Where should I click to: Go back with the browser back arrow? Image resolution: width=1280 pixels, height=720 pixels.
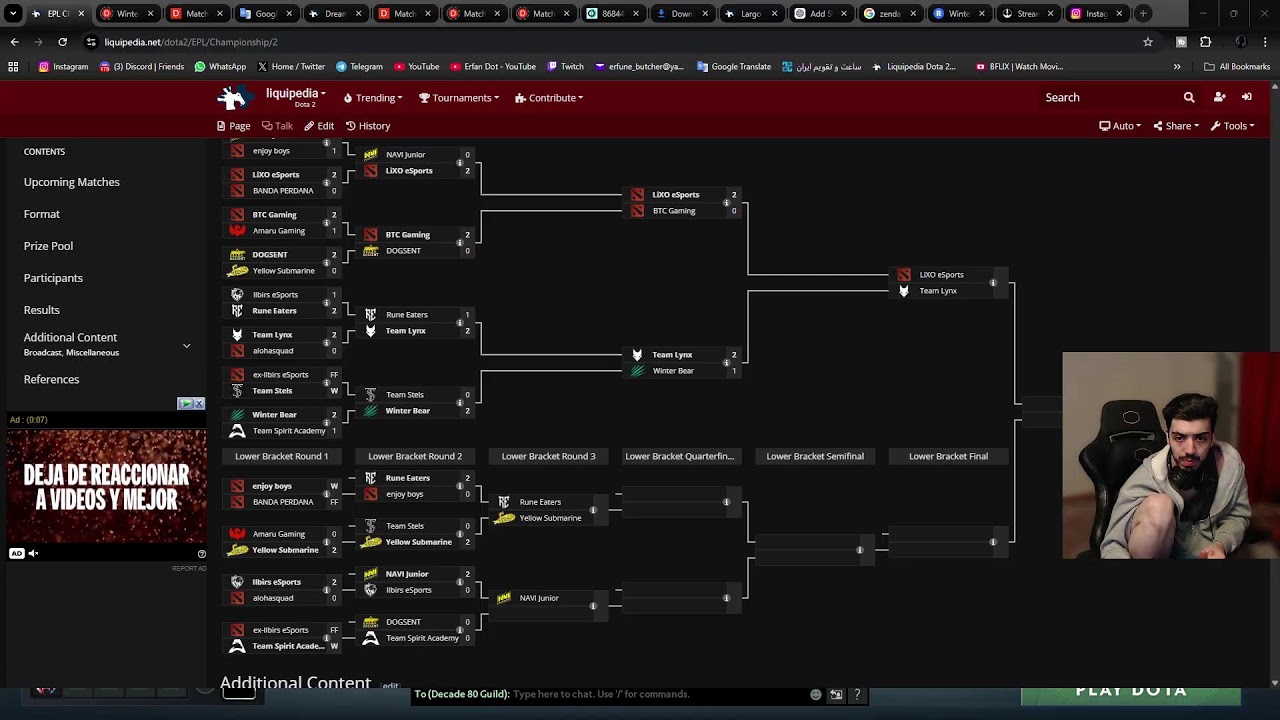14,42
